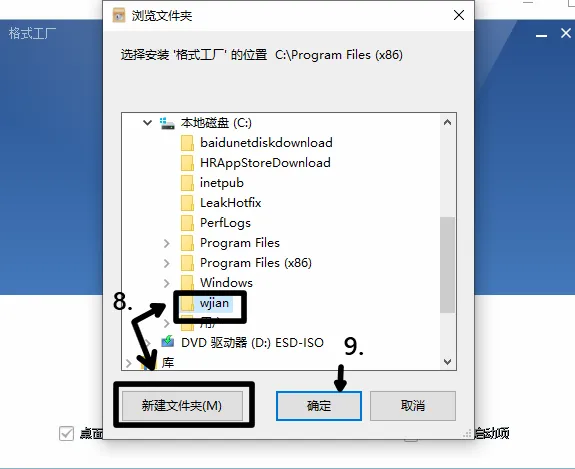Select the wjian folder in the tree
The image size is (575, 469).
[x=214, y=303]
